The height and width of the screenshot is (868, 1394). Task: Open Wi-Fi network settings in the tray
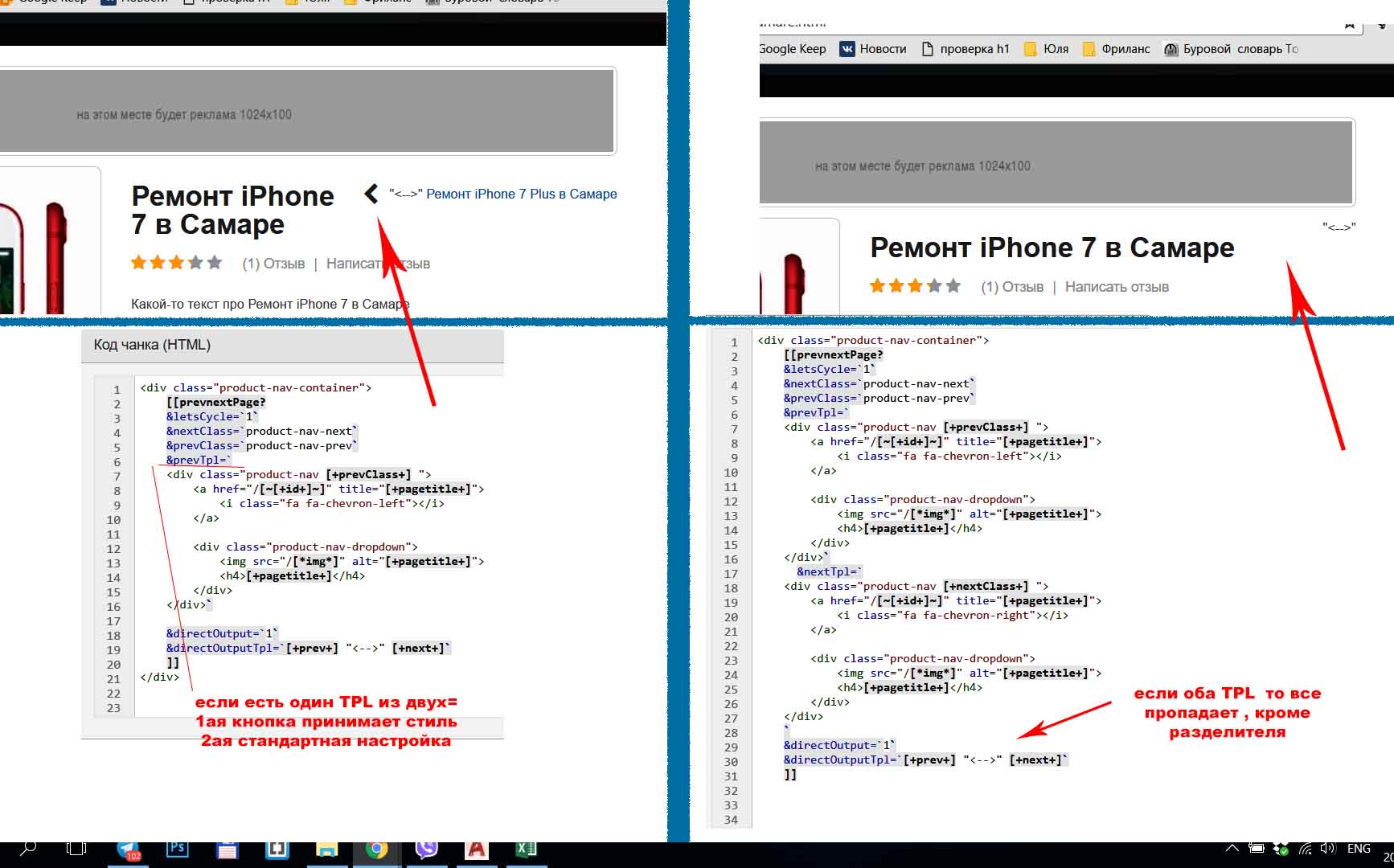tap(1306, 849)
